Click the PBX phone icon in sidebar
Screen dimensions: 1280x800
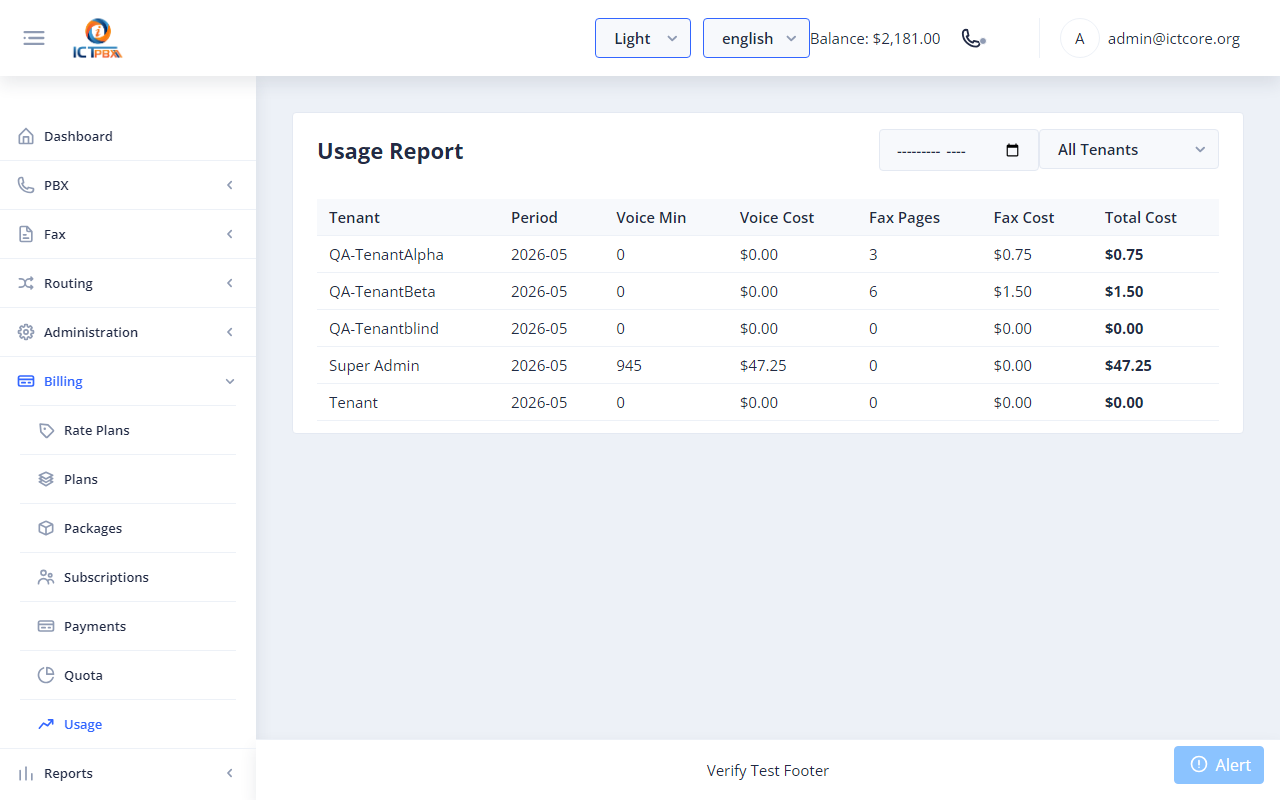26,185
